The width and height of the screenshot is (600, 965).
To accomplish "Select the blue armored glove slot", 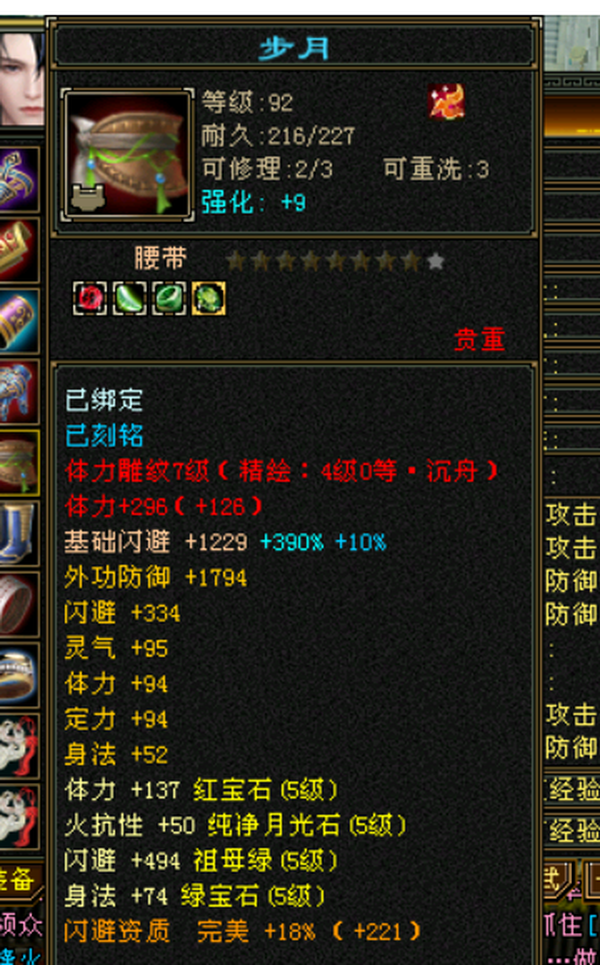I will (18, 392).
